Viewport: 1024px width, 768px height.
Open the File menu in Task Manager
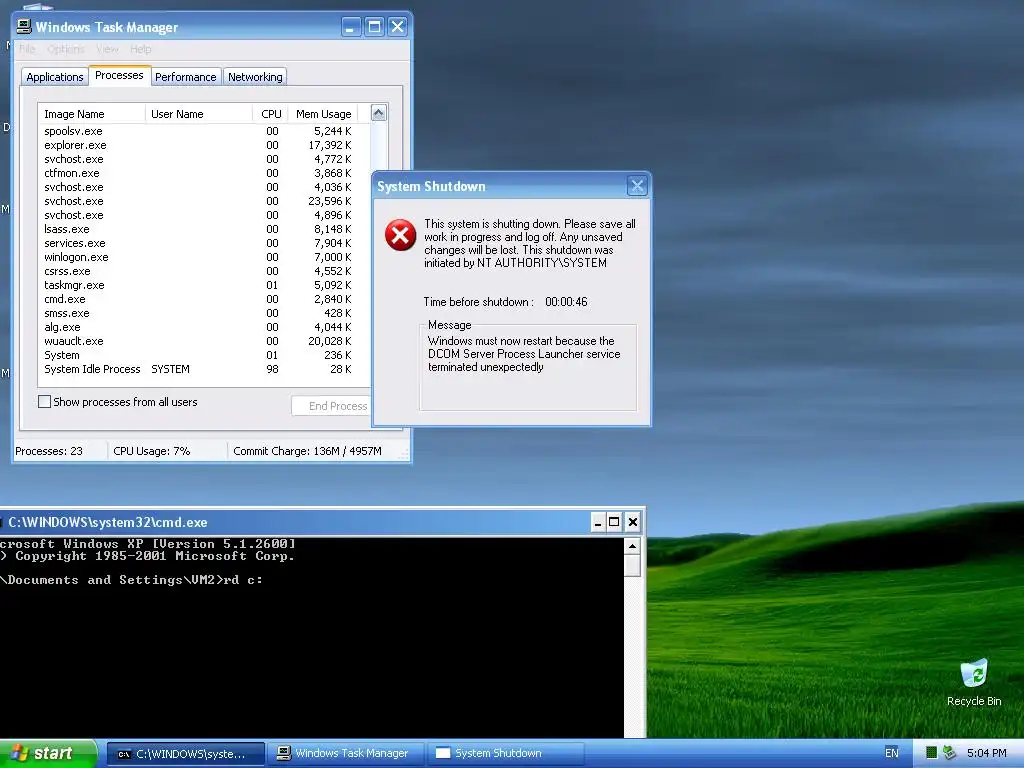27,49
